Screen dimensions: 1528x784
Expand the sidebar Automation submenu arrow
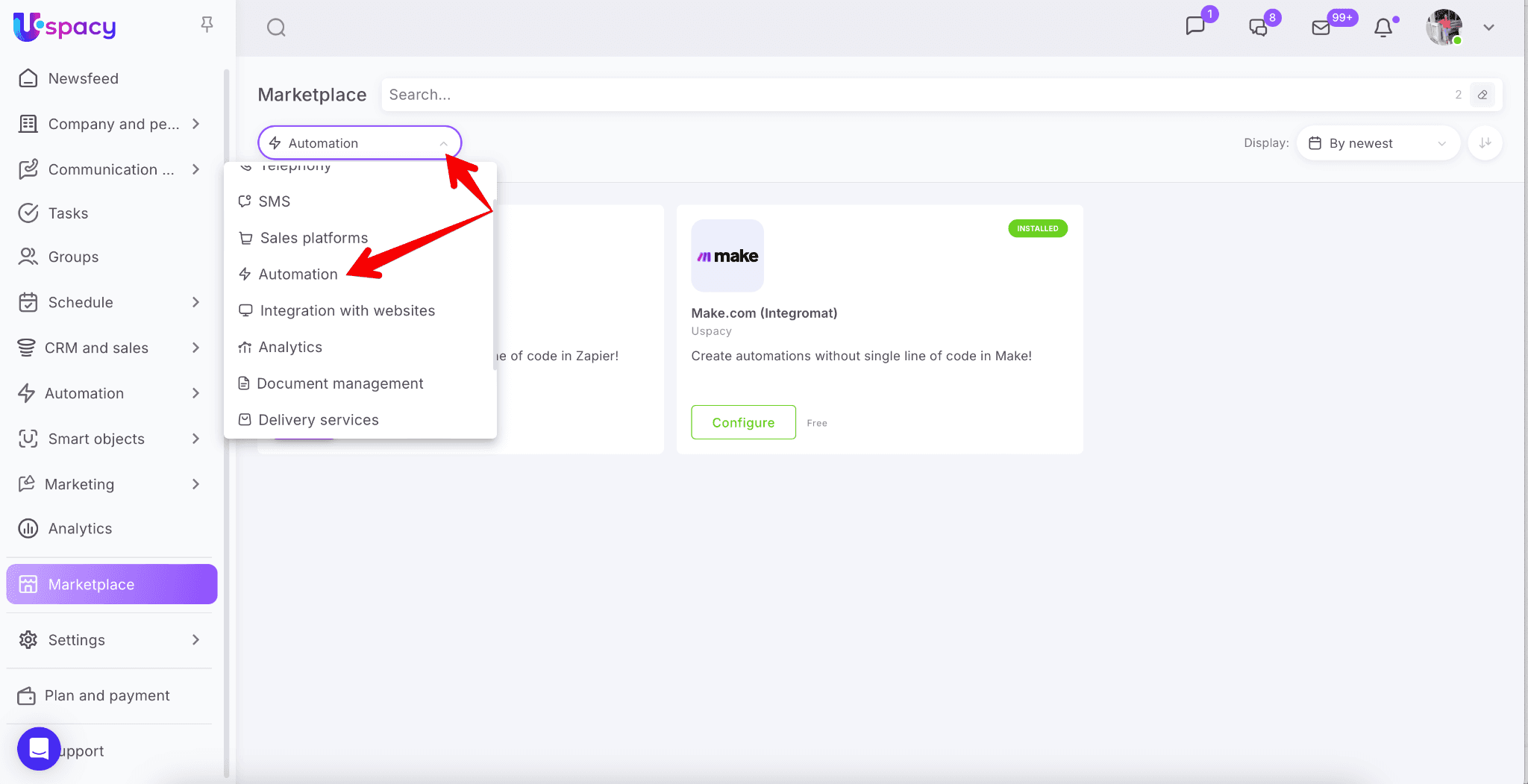196,393
